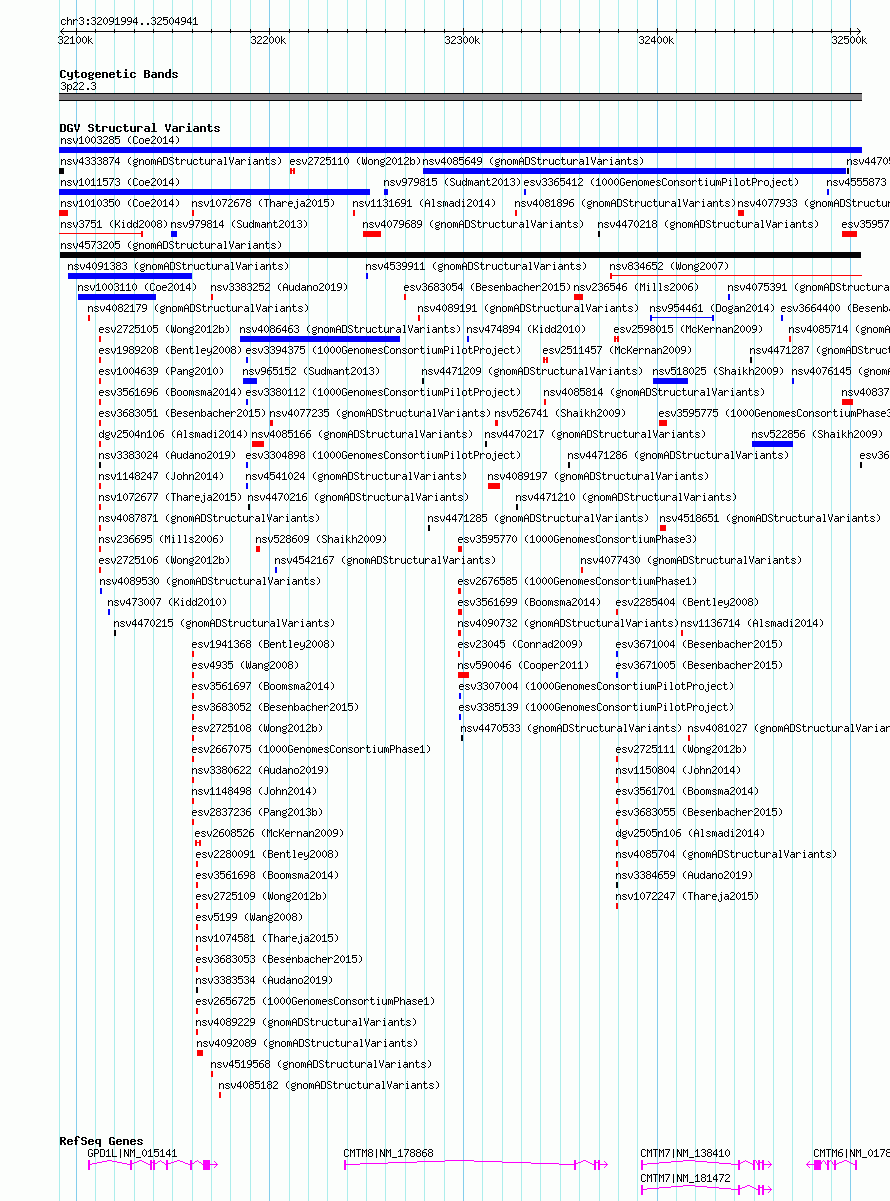
Task: Click nsv979815 (Sudmant2013) label
Action: tap(452, 182)
